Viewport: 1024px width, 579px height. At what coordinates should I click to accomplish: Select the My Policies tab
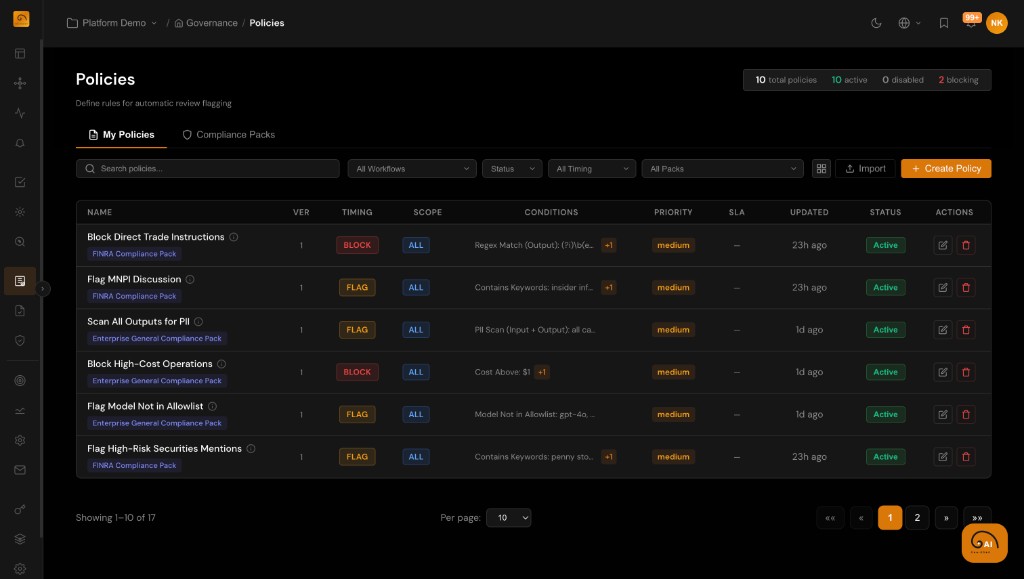[121, 134]
